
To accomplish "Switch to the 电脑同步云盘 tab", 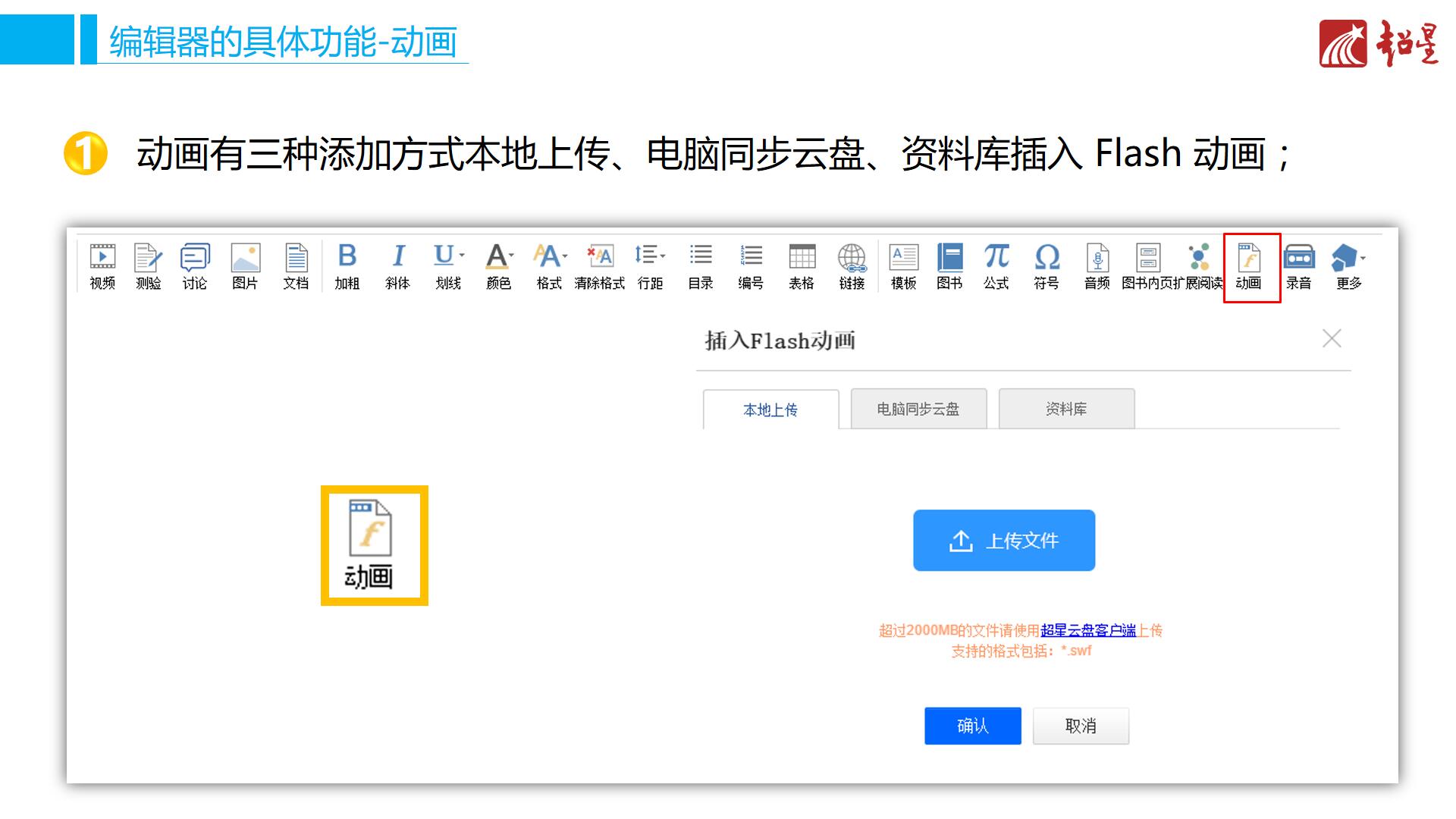I will [x=918, y=409].
